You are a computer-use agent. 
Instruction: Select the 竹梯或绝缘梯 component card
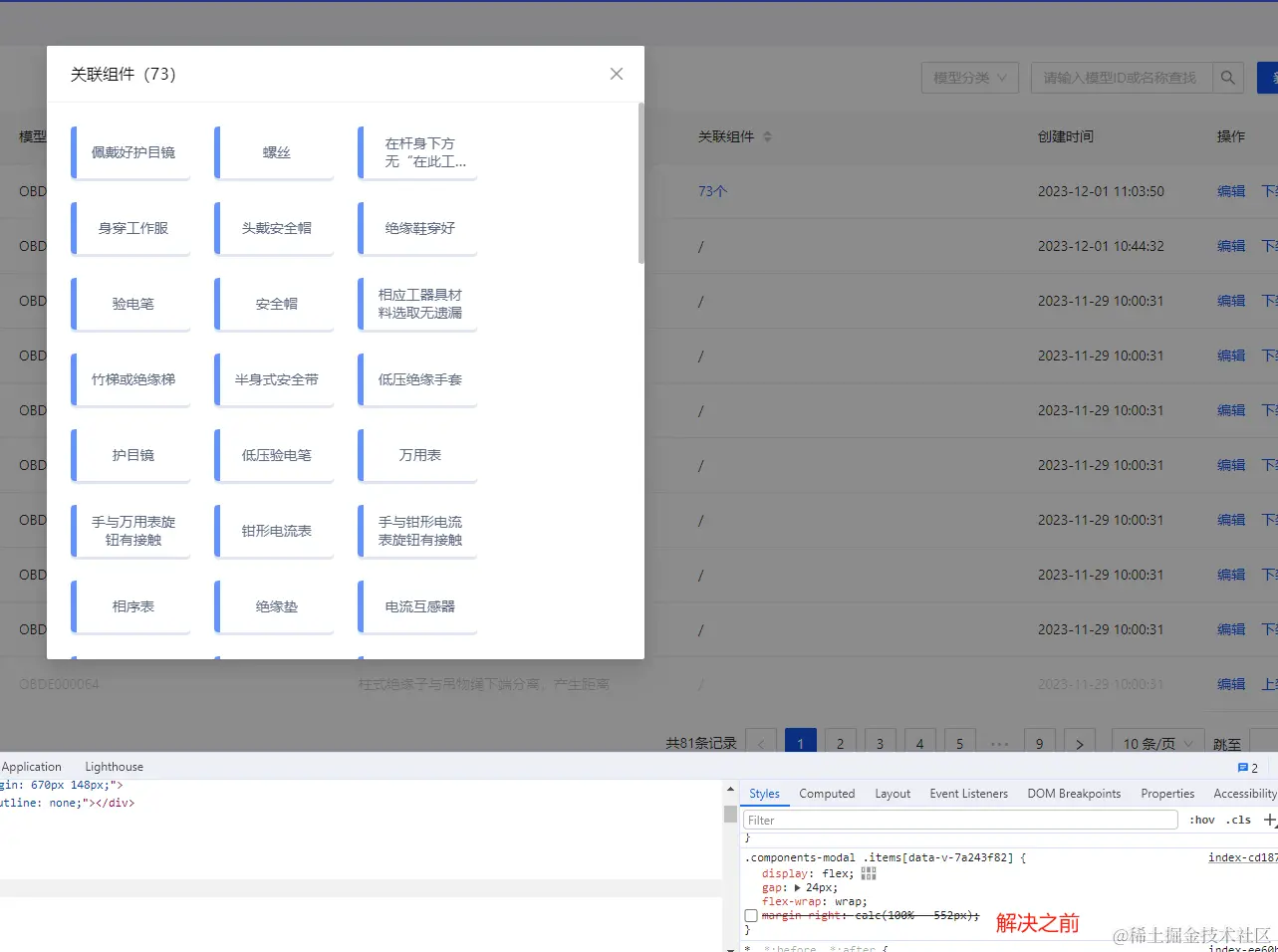tap(130, 379)
